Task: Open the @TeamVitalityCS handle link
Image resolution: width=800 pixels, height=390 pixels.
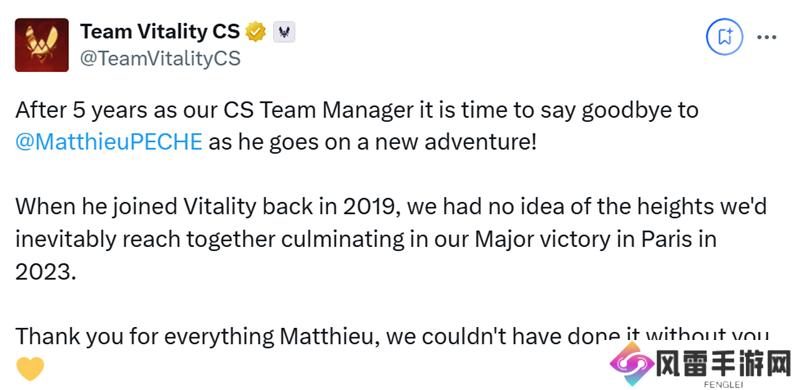Action: click(160, 59)
